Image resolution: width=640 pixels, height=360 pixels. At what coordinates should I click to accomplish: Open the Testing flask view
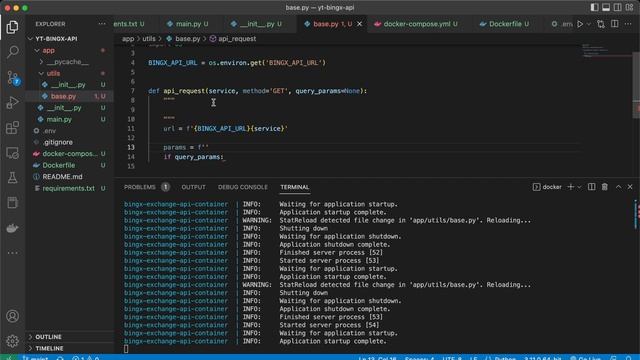pos(12,178)
